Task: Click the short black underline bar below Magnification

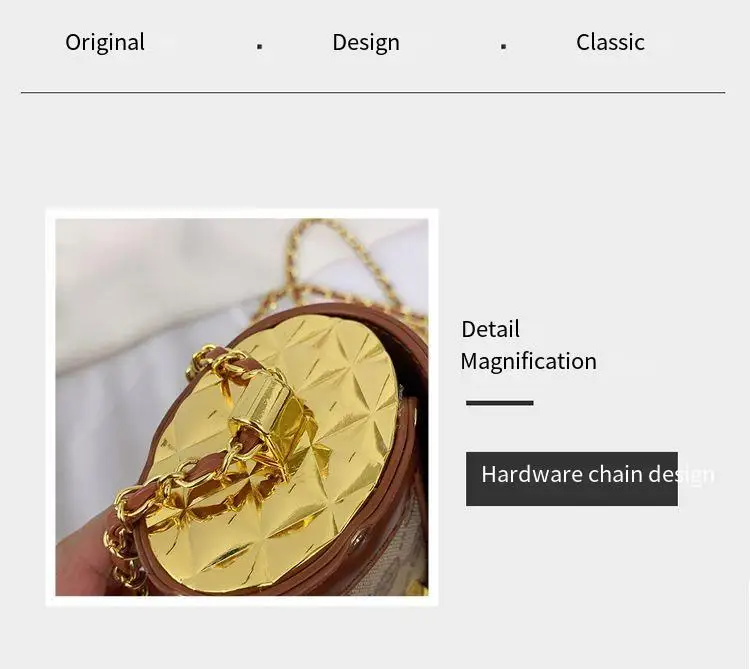Action: pyautogui.click(x=499, y=403)
